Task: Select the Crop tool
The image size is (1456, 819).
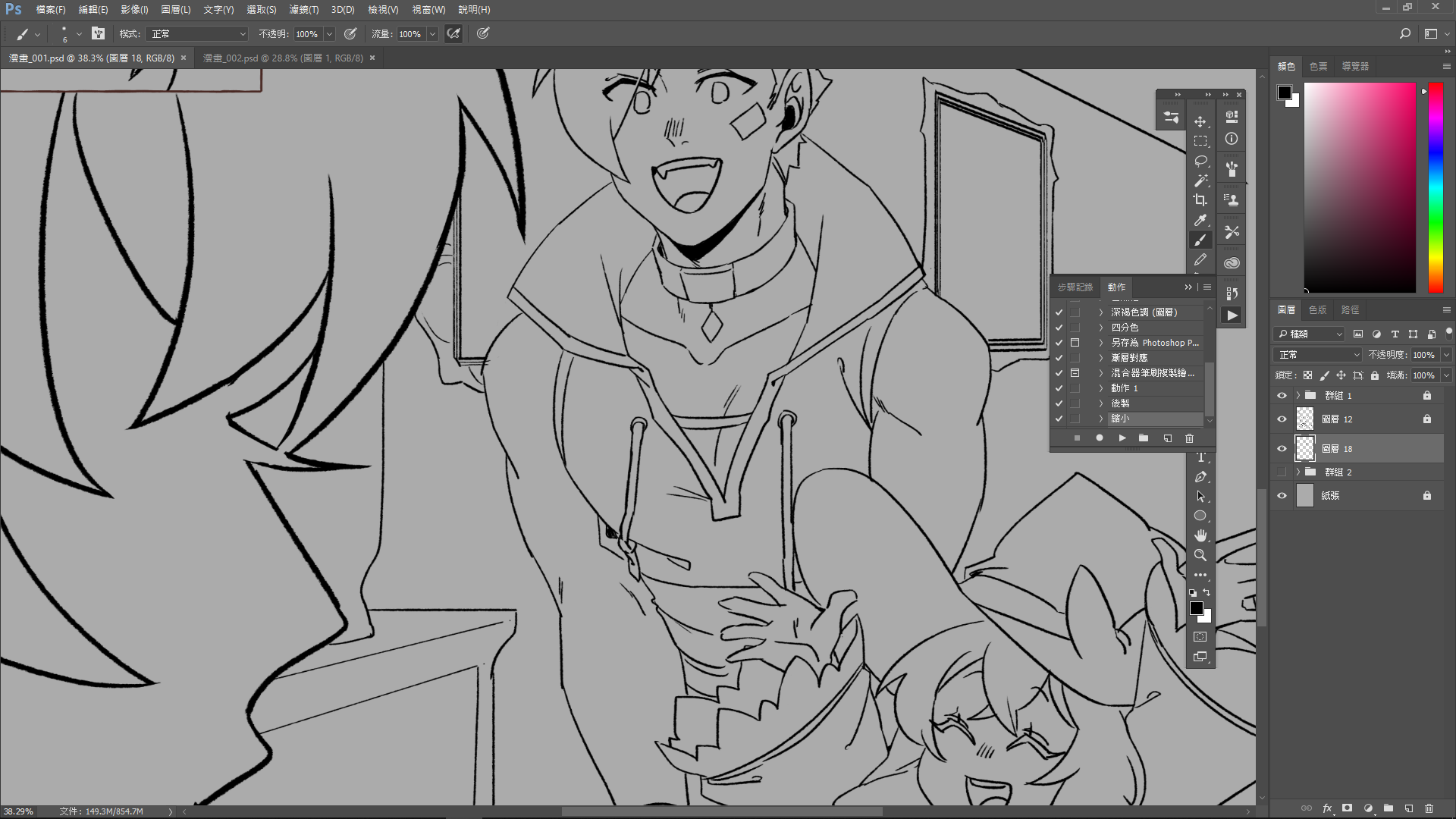Action: [x=1200, y=200]
